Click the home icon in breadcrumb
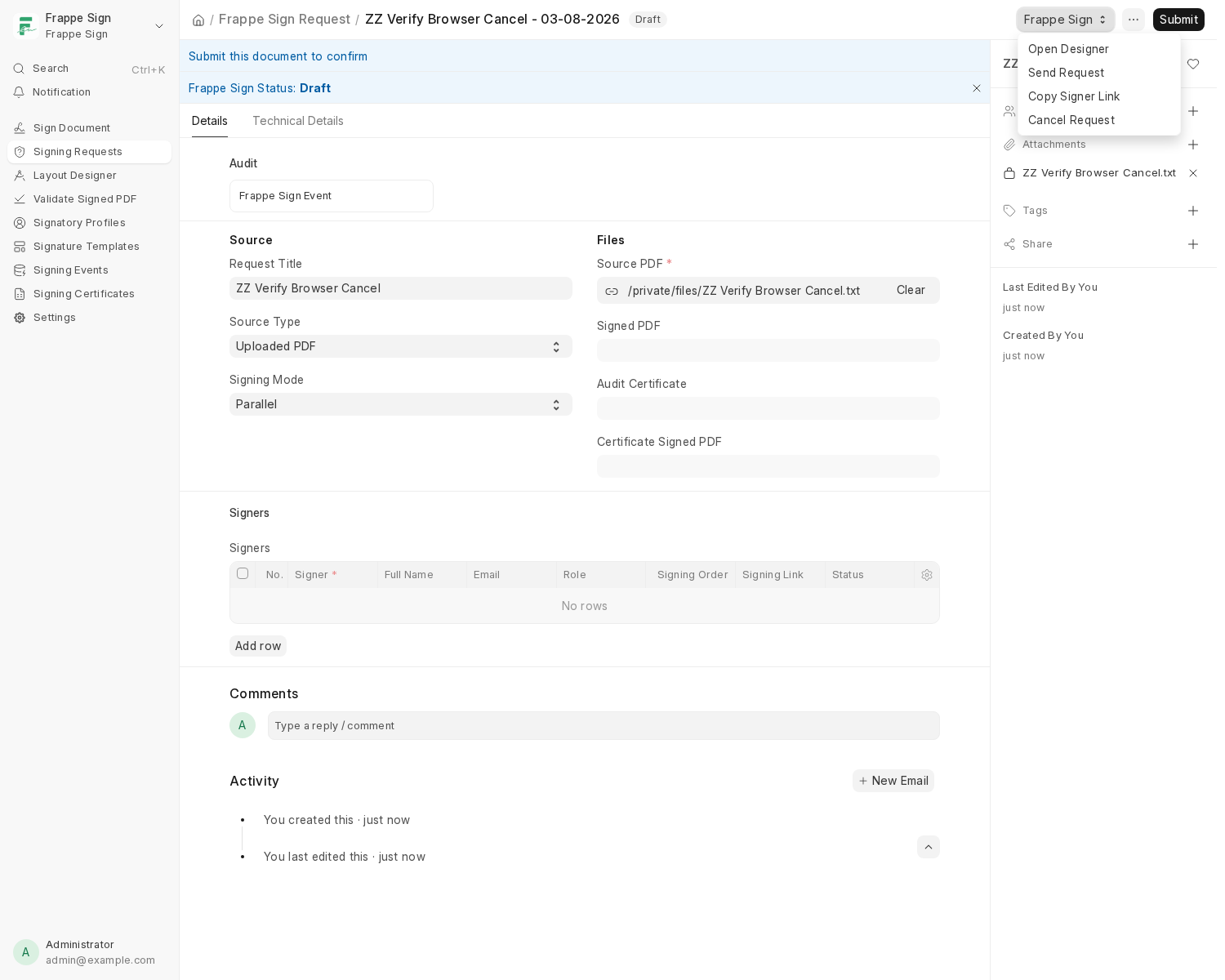Screen dimensions: 1225x980 point(198,20)
